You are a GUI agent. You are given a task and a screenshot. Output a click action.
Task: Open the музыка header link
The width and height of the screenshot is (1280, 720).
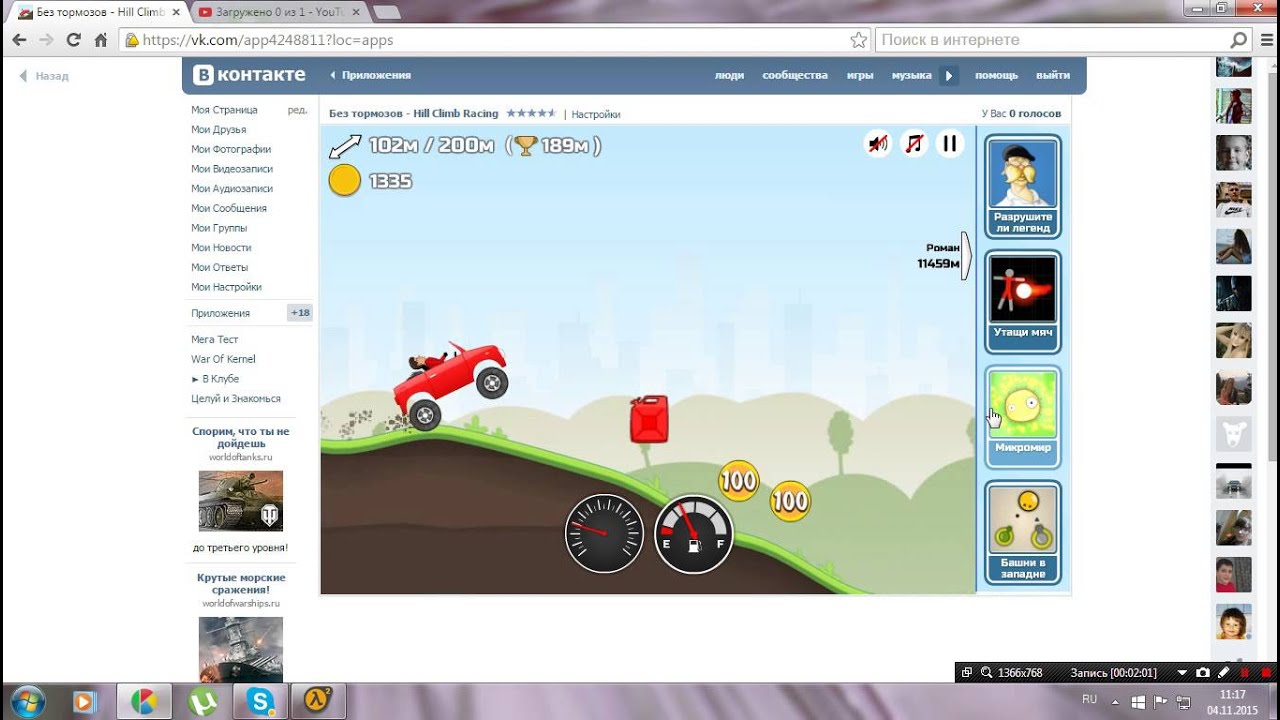tap(912, 75)
